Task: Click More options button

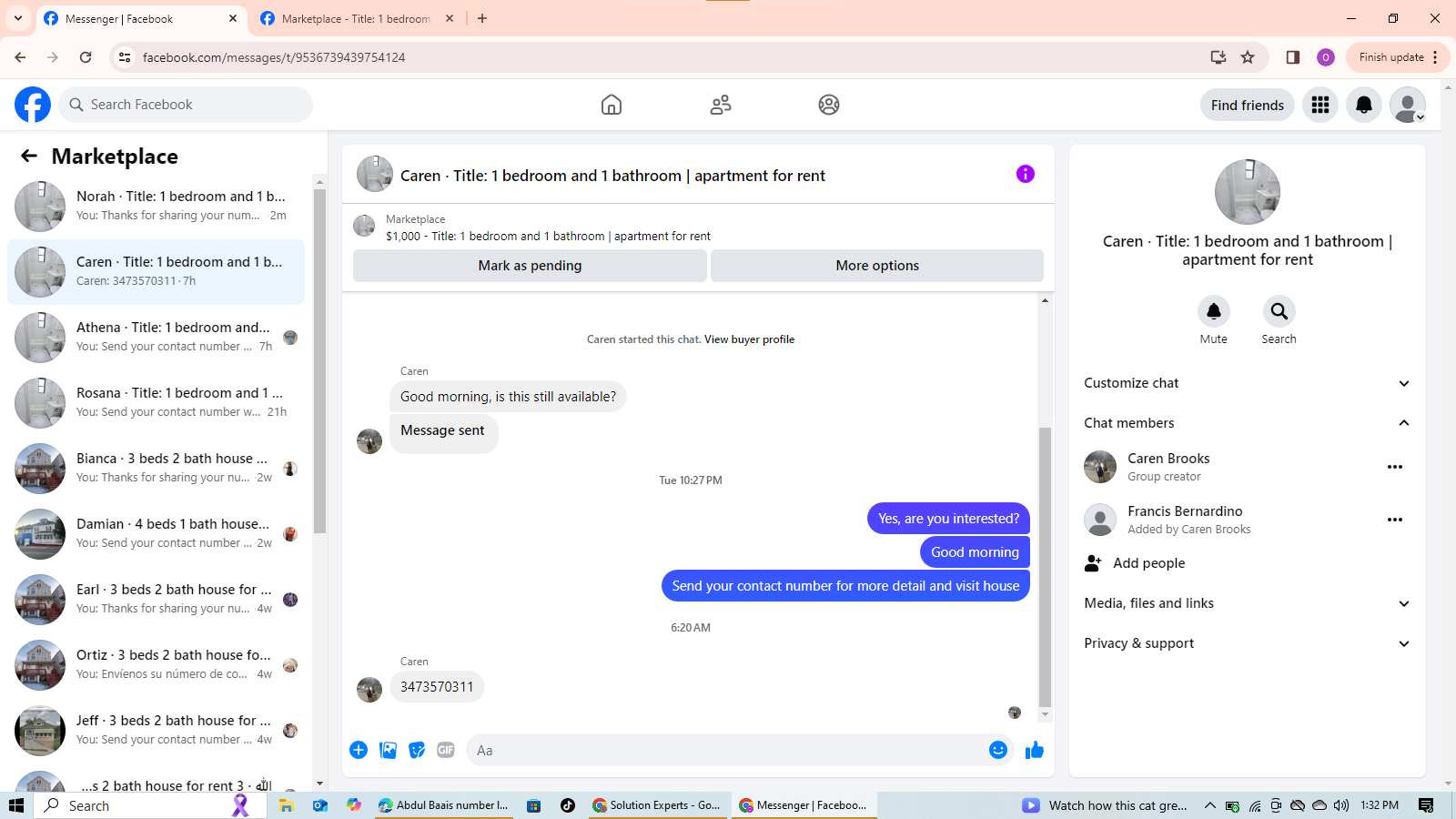Action: point(877,266)
